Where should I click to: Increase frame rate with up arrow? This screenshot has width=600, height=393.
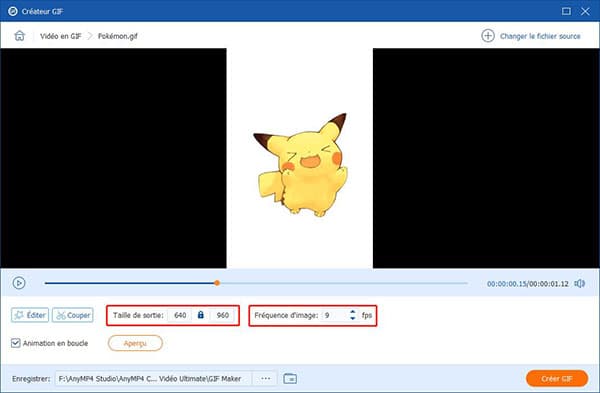pyautogui.click(x=353, y=312)
